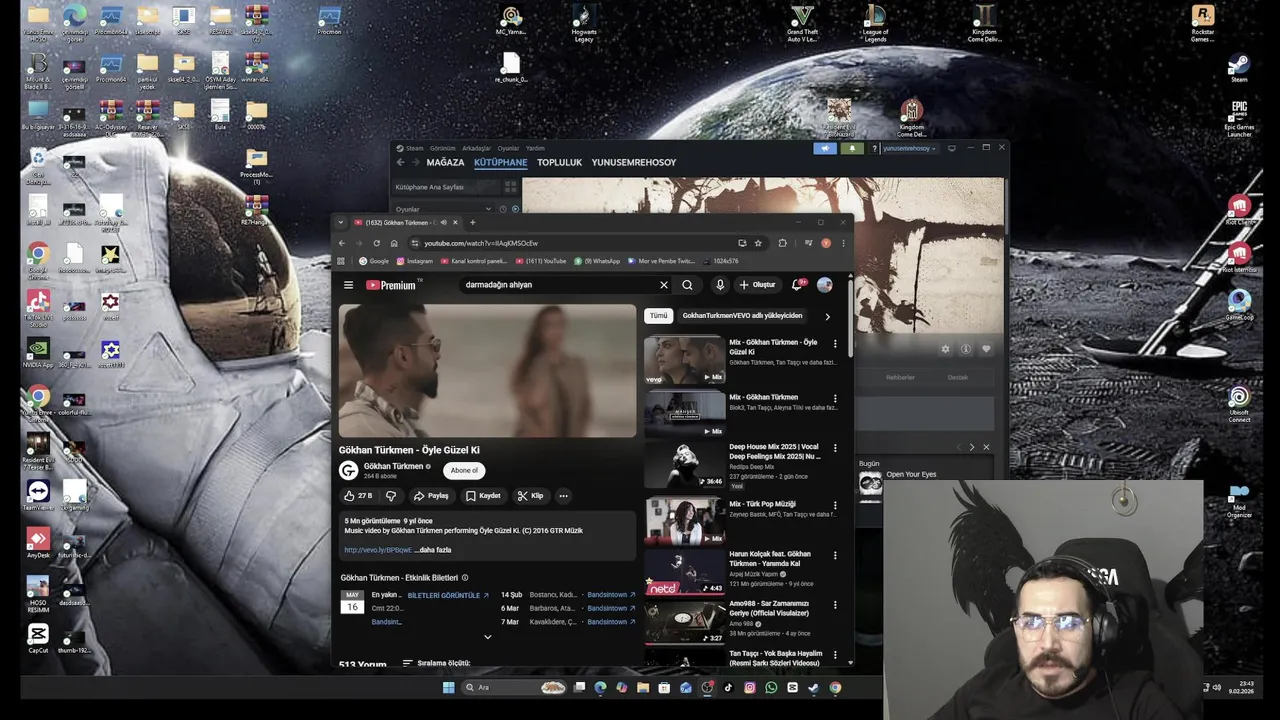The height and width of the screenshot is (720, 1280).
Task: Open Chrome three-dot menu
Action: coord(843,243)
